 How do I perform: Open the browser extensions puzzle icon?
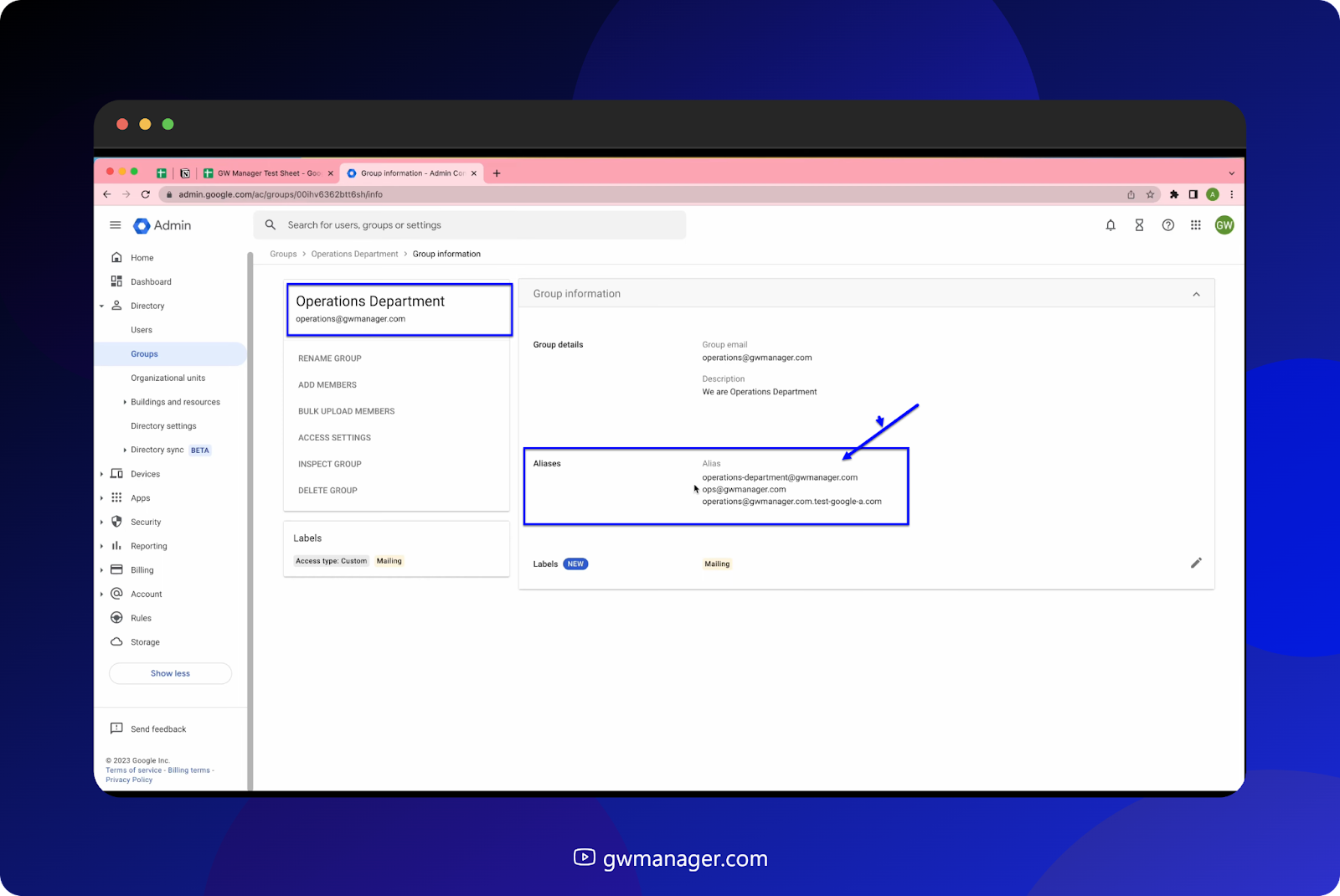coord(1174,194)
